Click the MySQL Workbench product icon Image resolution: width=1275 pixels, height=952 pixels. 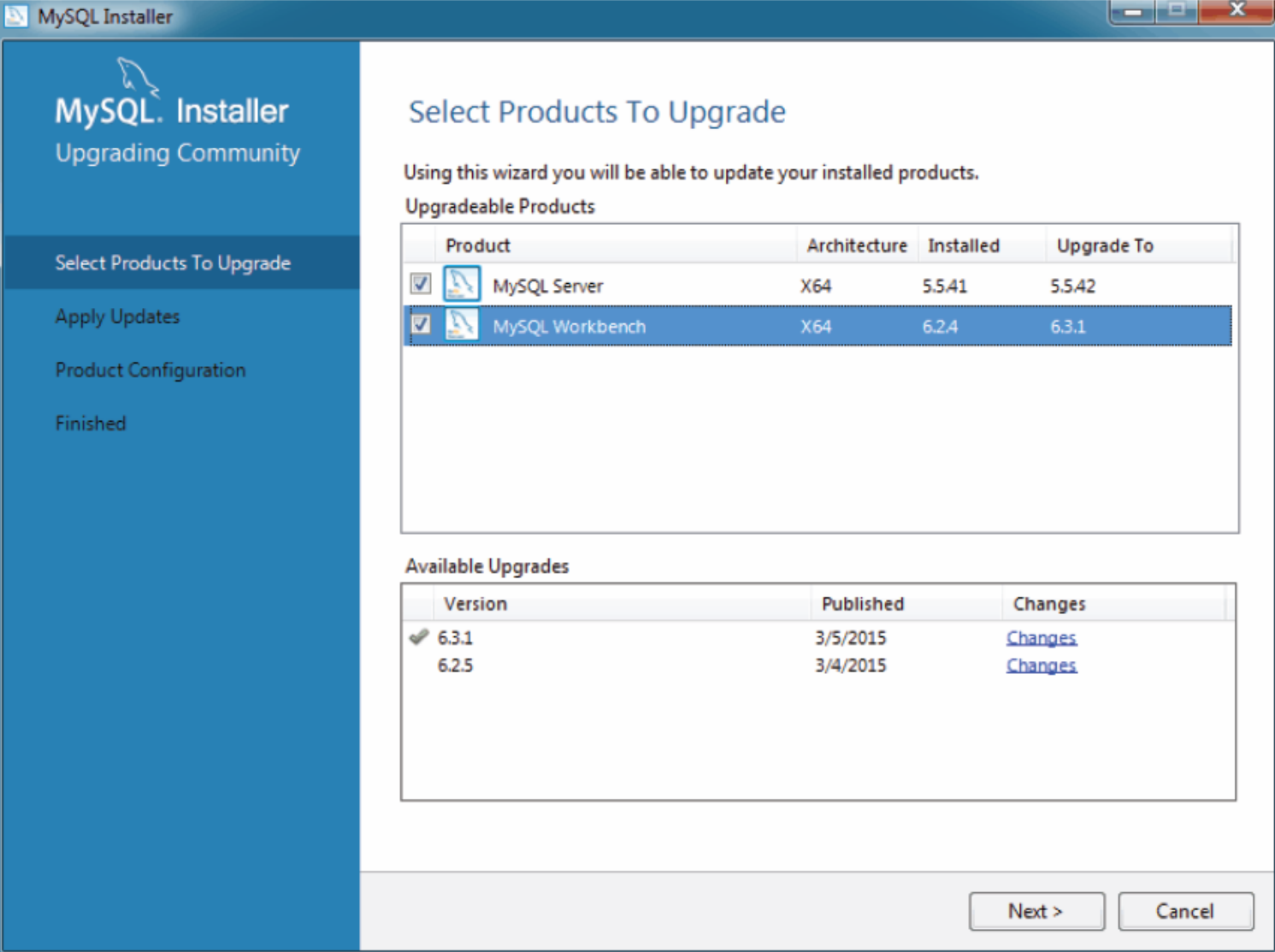(x=462, y=326)
